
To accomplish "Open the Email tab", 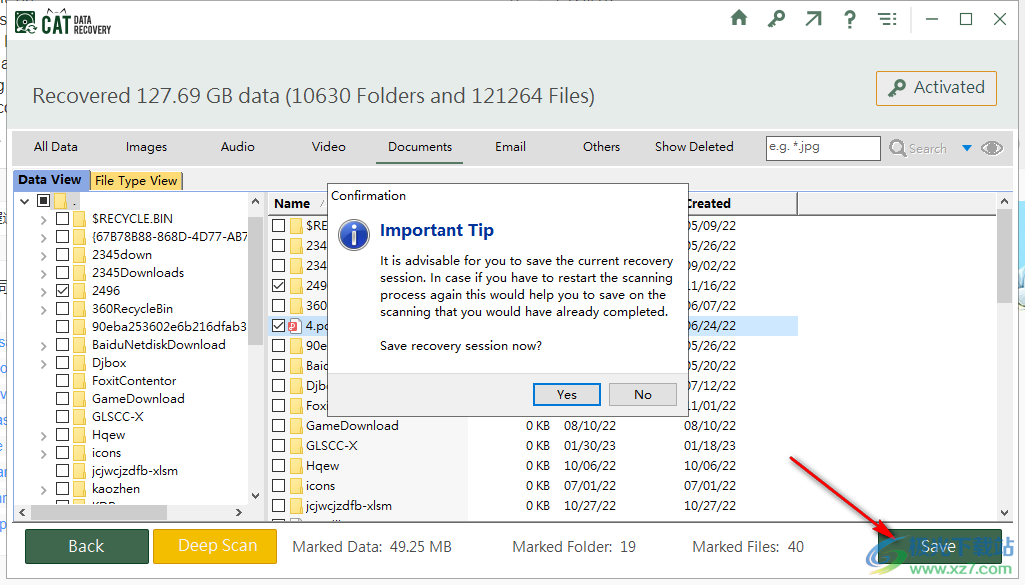I will click(510, 147).
